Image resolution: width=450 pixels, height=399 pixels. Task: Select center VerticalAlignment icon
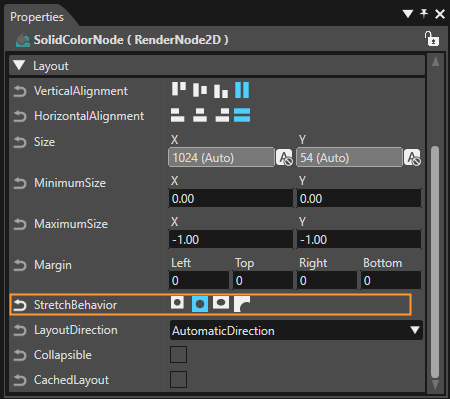pos(200,90)
